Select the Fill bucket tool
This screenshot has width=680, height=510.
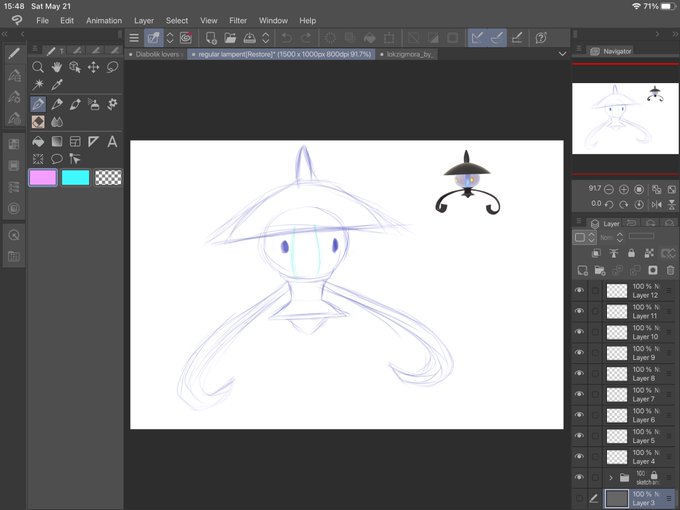(x=38, y=141)
